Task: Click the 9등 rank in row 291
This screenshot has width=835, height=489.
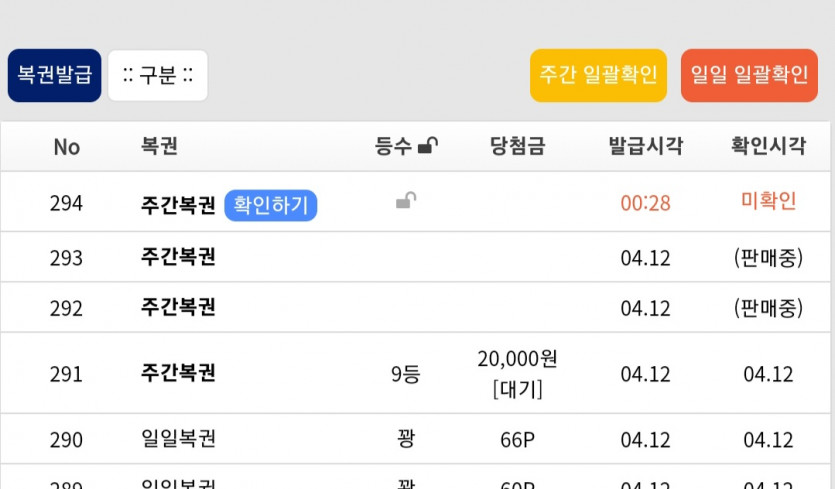Action: (x=405, y=375)
